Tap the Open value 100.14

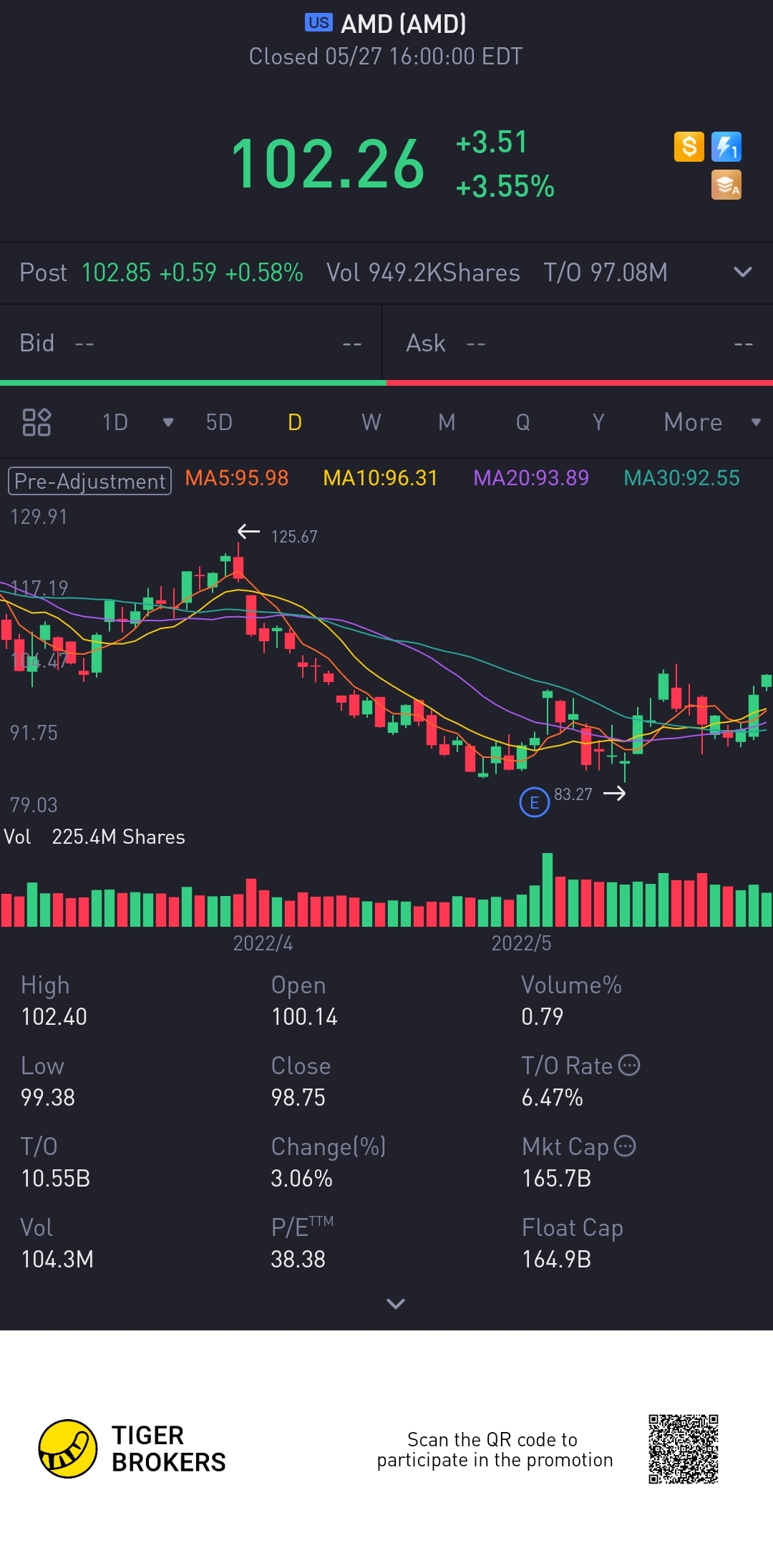pos(304,1017)
